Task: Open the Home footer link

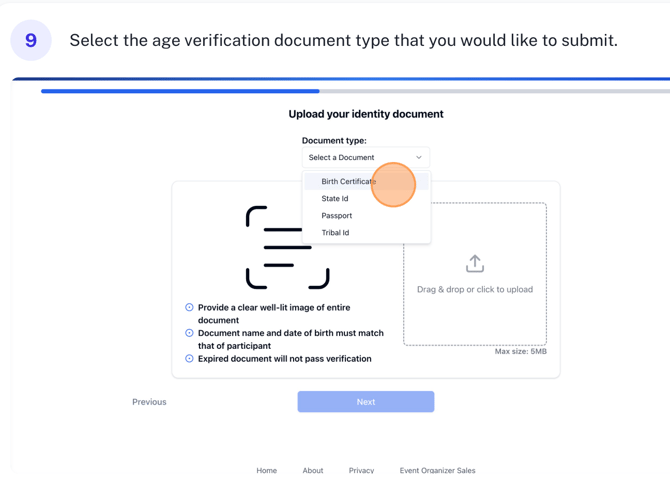Action: pos(266,470)
